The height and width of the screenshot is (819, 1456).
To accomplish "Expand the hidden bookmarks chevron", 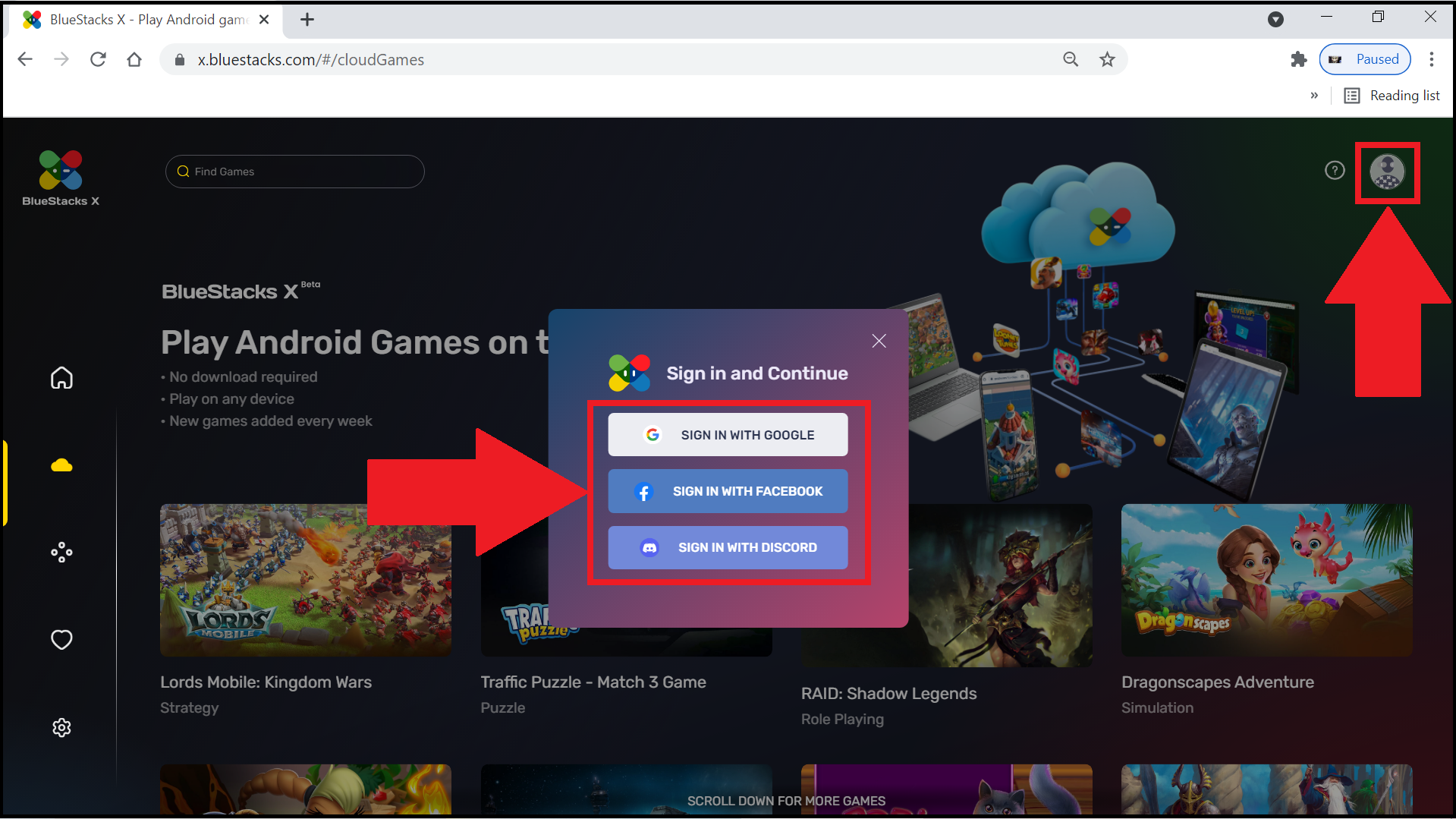I will pyautogui.click(x=1313, y=96).
